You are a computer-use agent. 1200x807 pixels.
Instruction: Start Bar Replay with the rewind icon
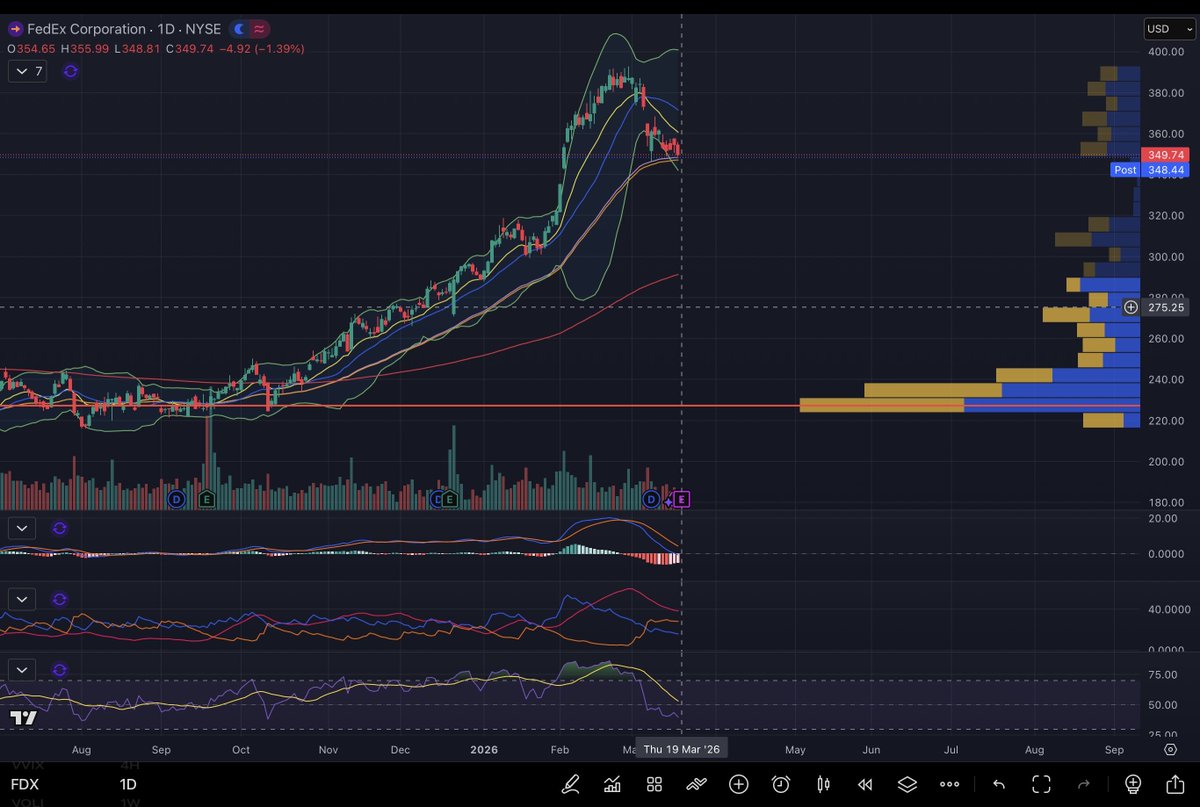[x=865, y=784]
